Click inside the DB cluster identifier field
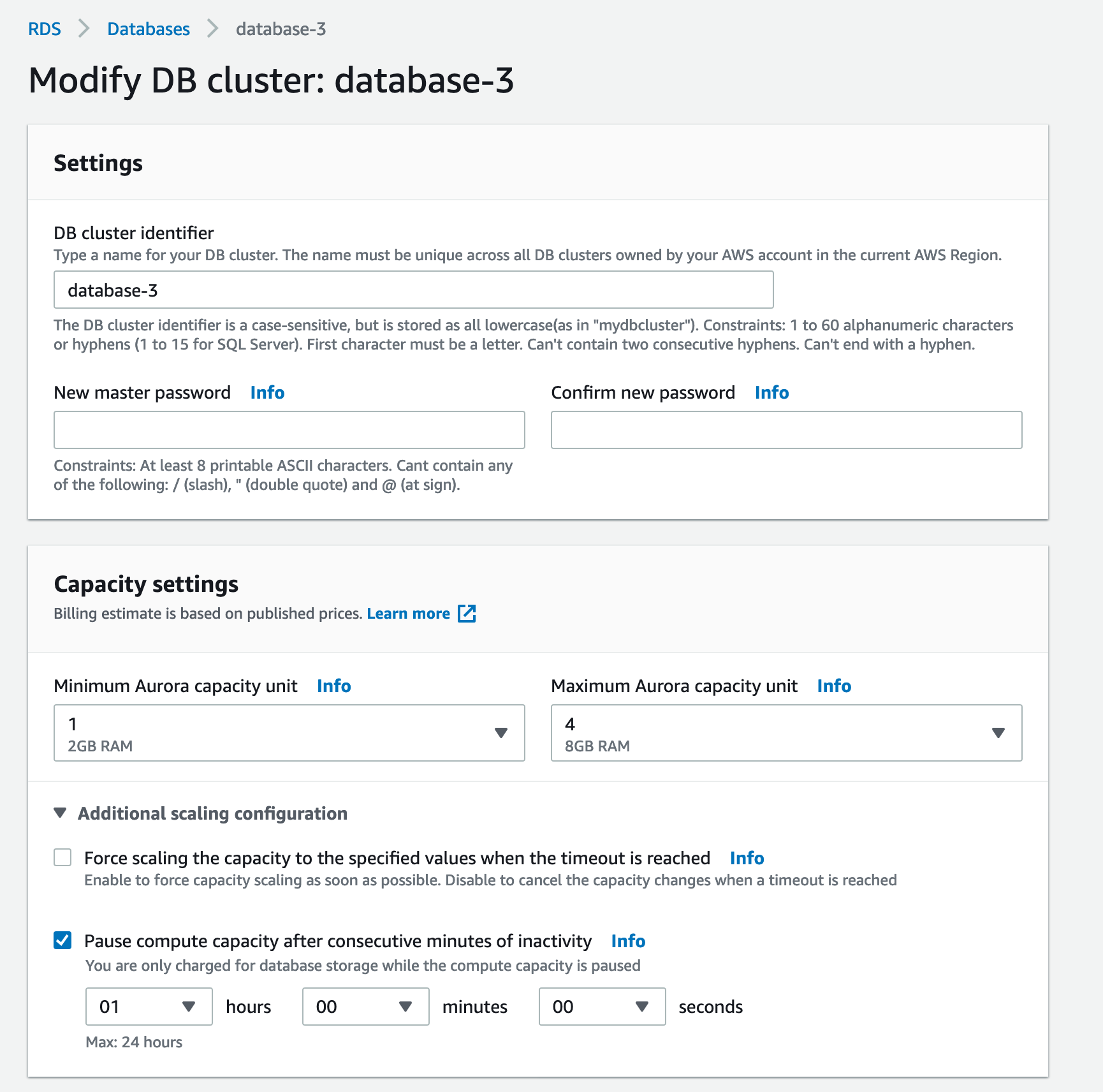The image size is (1103, 1092). click(x=413, y=290)
